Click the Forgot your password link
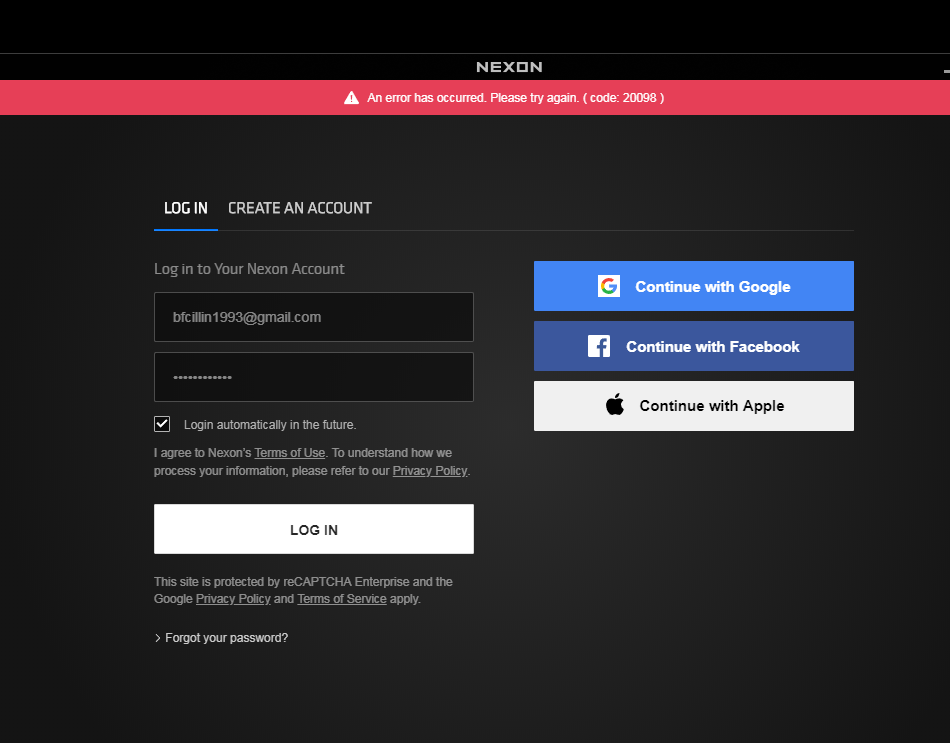The image size is (950, 743). (227, 638)
